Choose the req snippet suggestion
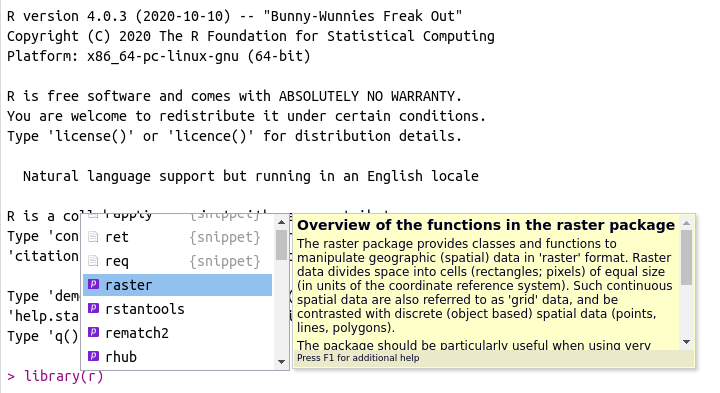 (x=177, y=261)
